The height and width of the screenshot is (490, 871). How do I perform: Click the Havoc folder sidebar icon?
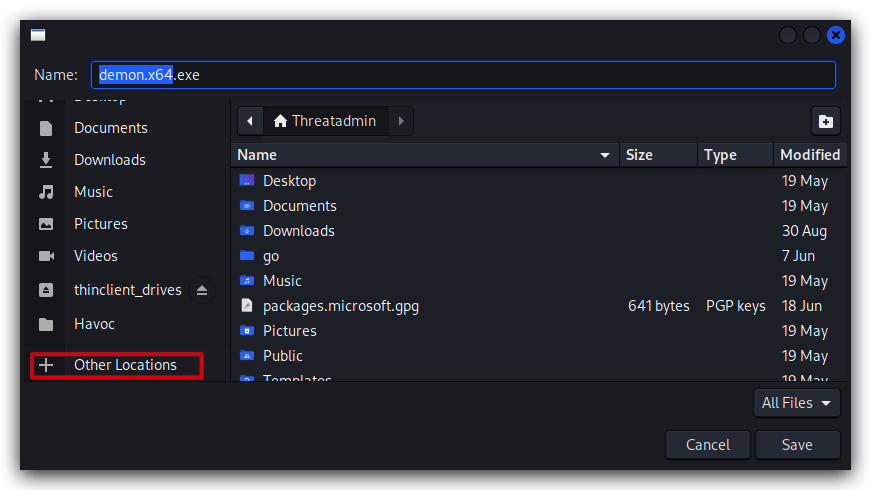46,324
